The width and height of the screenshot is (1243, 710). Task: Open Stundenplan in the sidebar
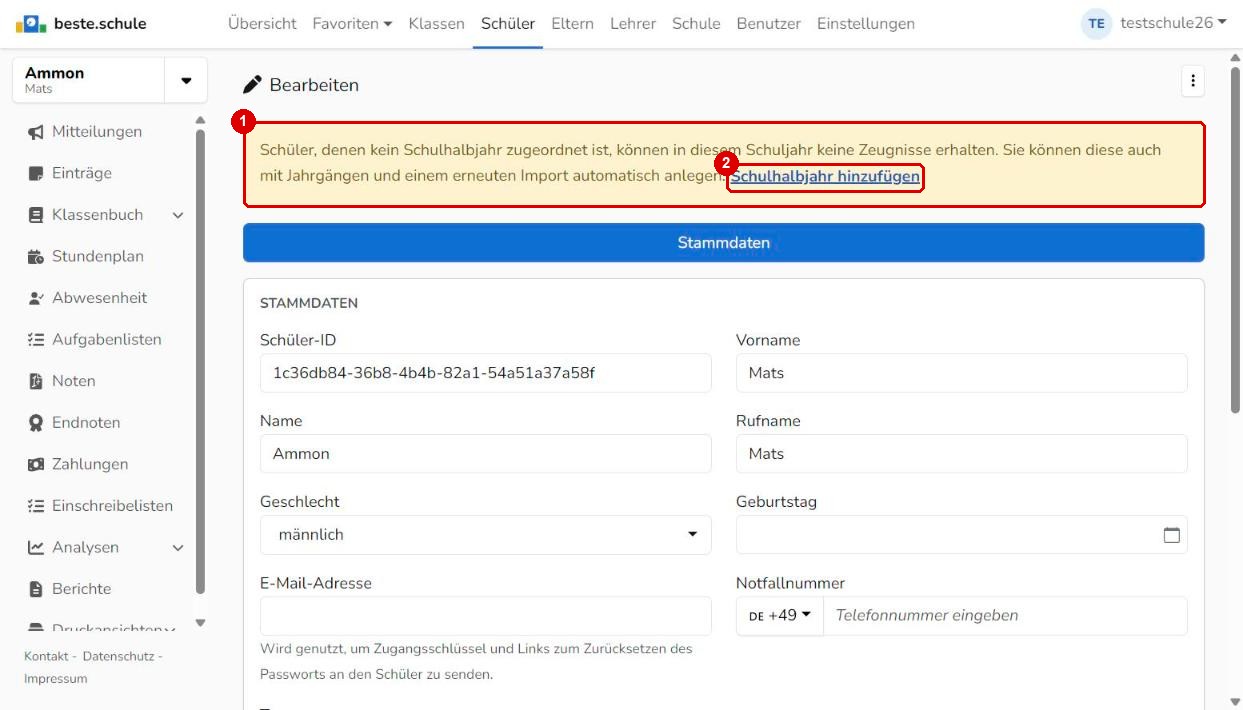tap(98, 257)
